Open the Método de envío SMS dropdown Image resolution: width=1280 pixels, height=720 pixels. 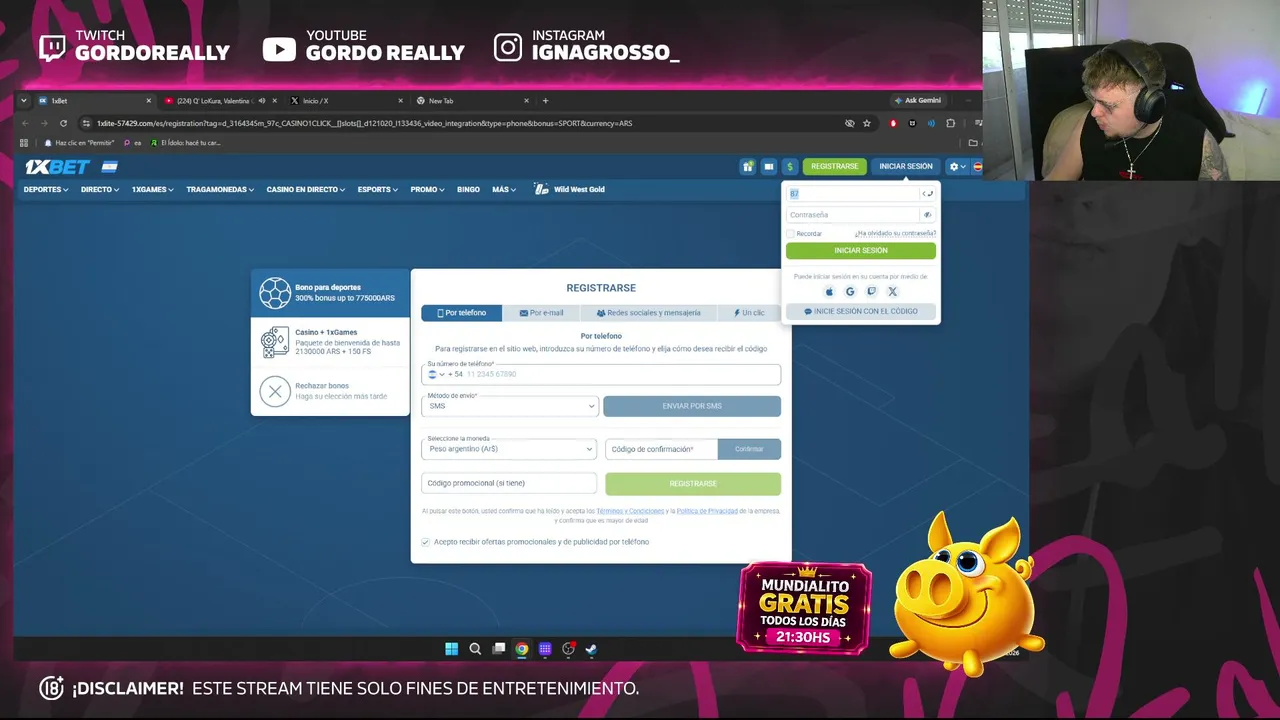[x=511, y=405]
